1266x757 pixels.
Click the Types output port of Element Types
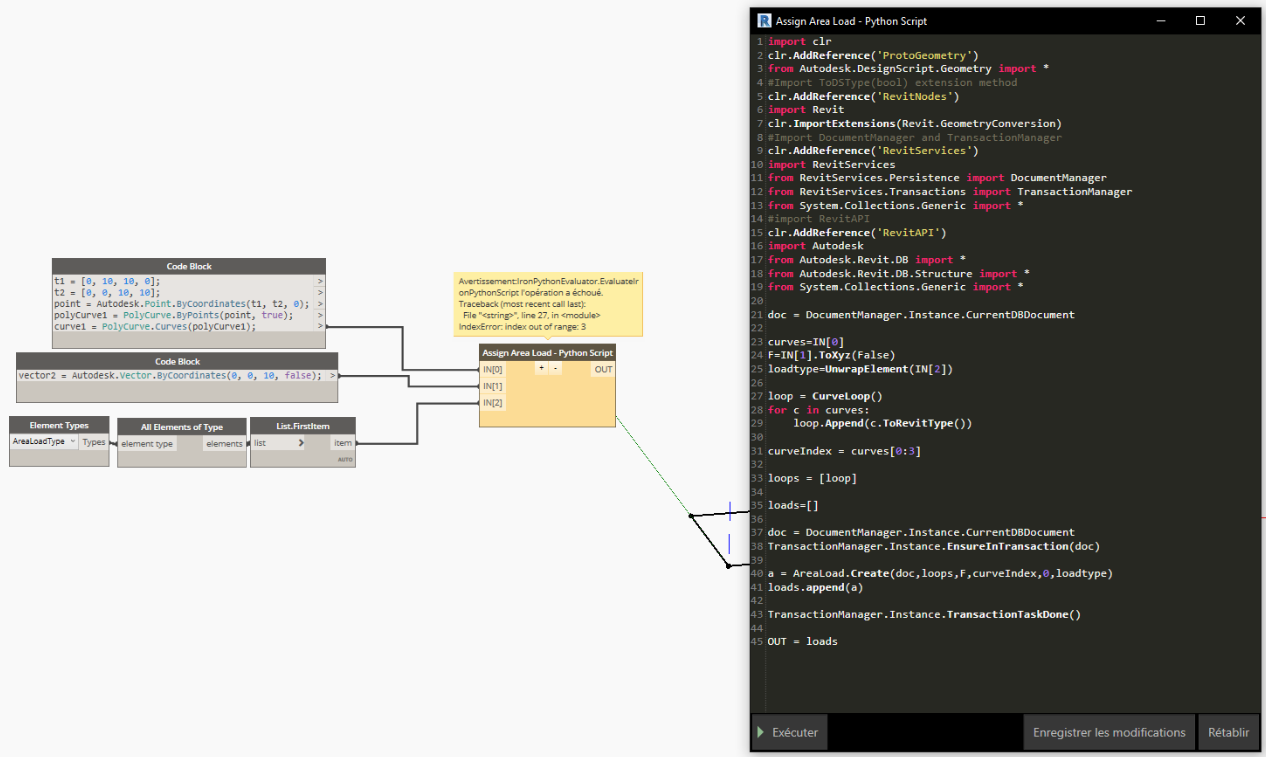tap(94, 442)
